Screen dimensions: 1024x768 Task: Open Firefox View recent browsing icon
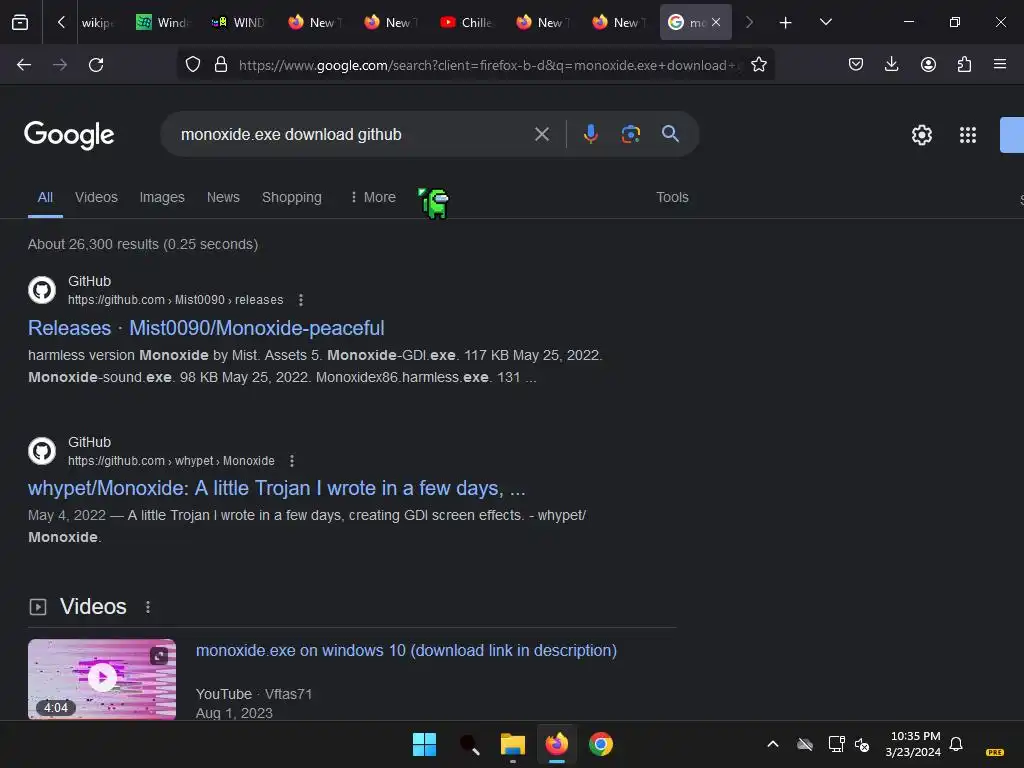(x=20, y=22)
